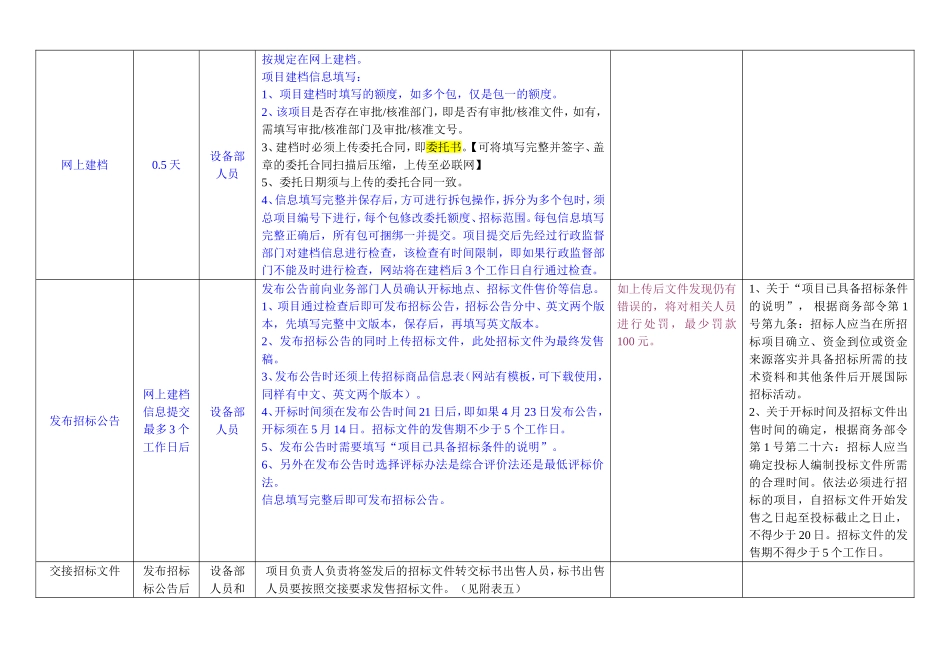
Task: Click the text '(见附表五)'
Action: point(491,588)
